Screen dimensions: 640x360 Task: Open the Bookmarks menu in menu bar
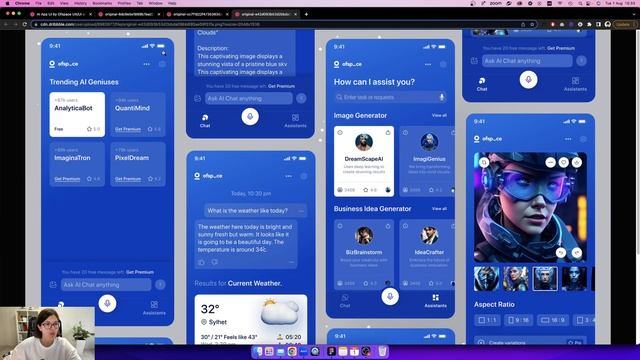[102, 3]
